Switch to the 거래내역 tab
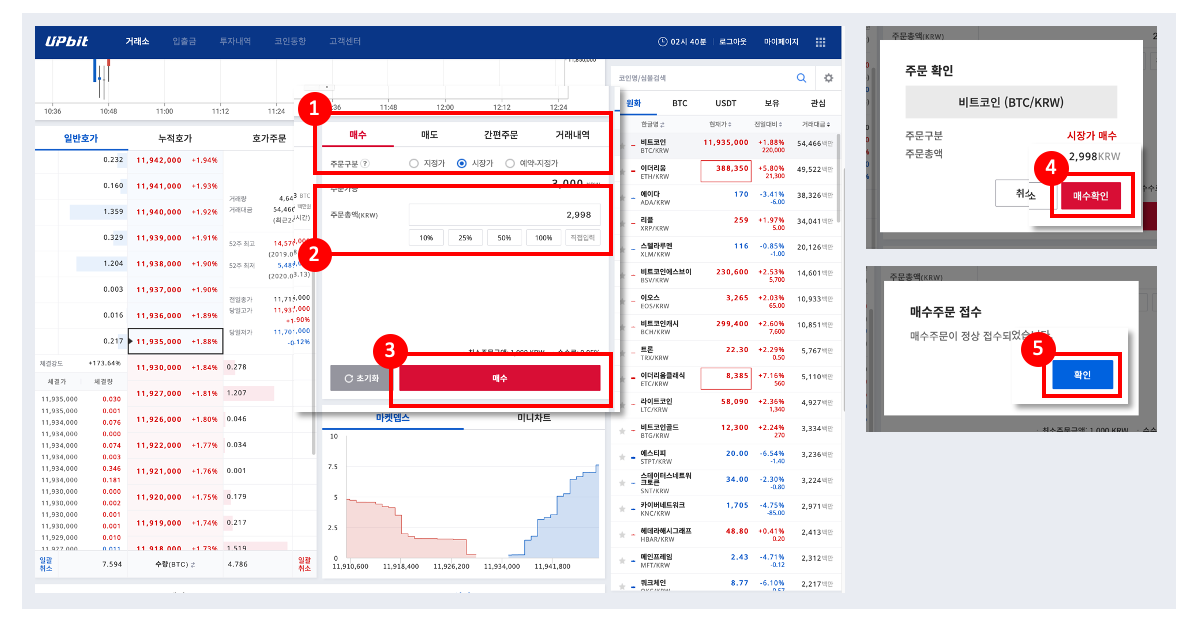1198x620 pixels. [x=571, y=135]
